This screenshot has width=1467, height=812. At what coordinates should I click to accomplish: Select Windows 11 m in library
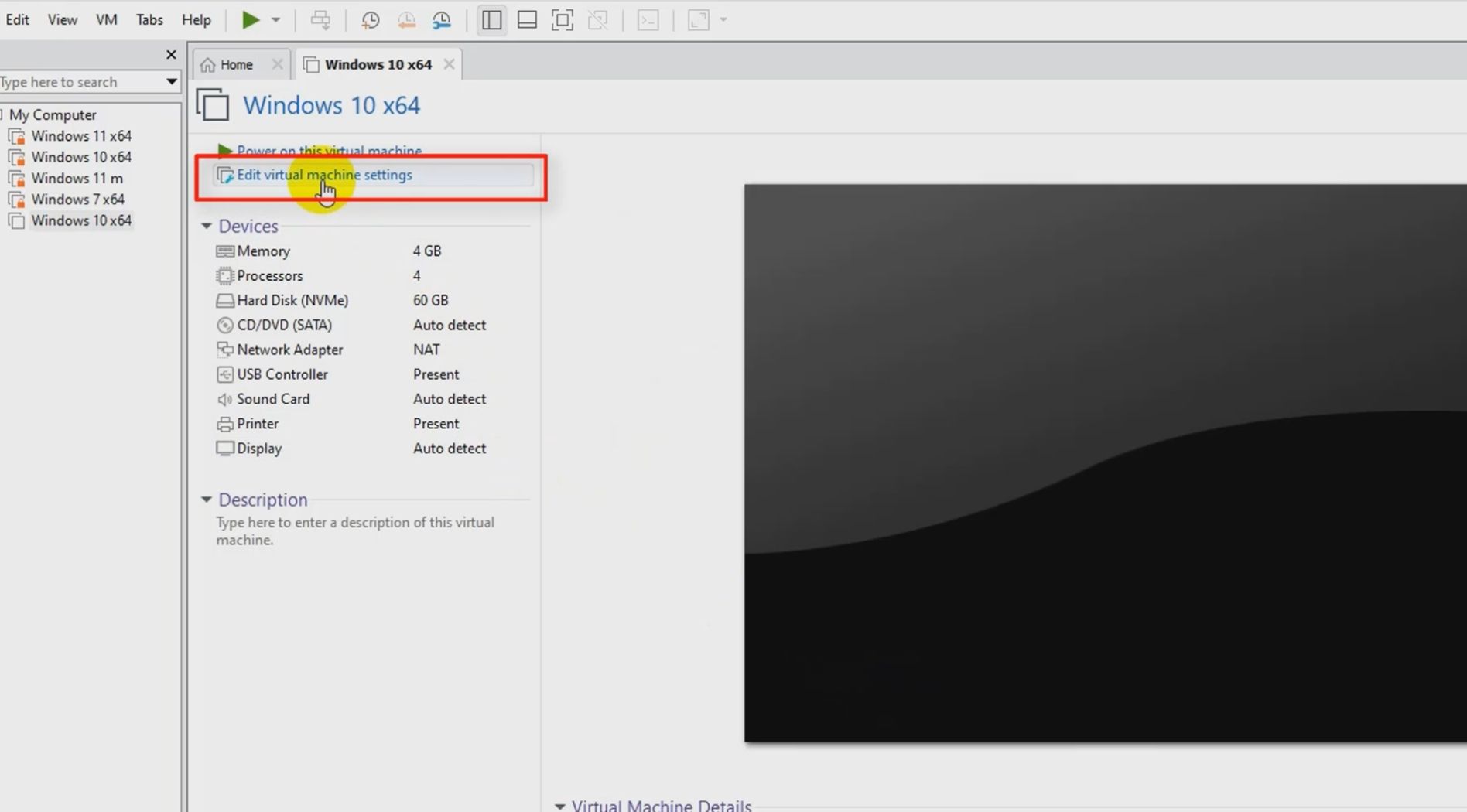[77, 179]
